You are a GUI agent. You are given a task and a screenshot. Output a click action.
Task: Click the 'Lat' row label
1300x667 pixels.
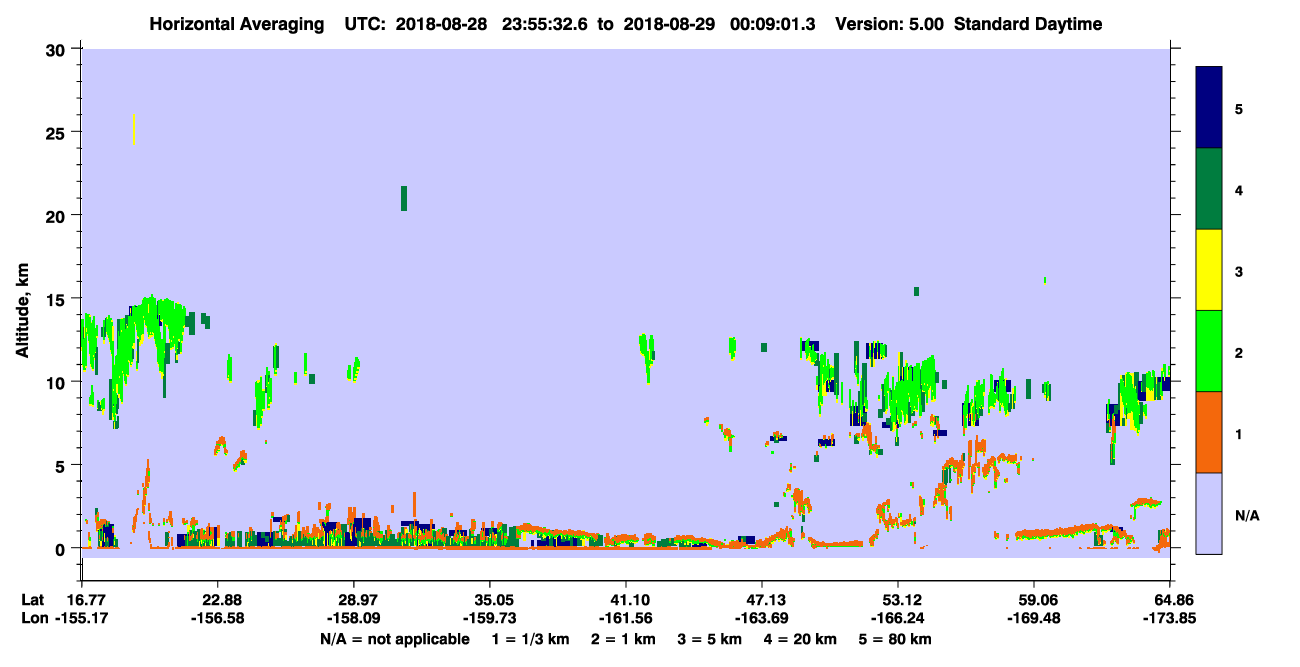tap(33, 599)
